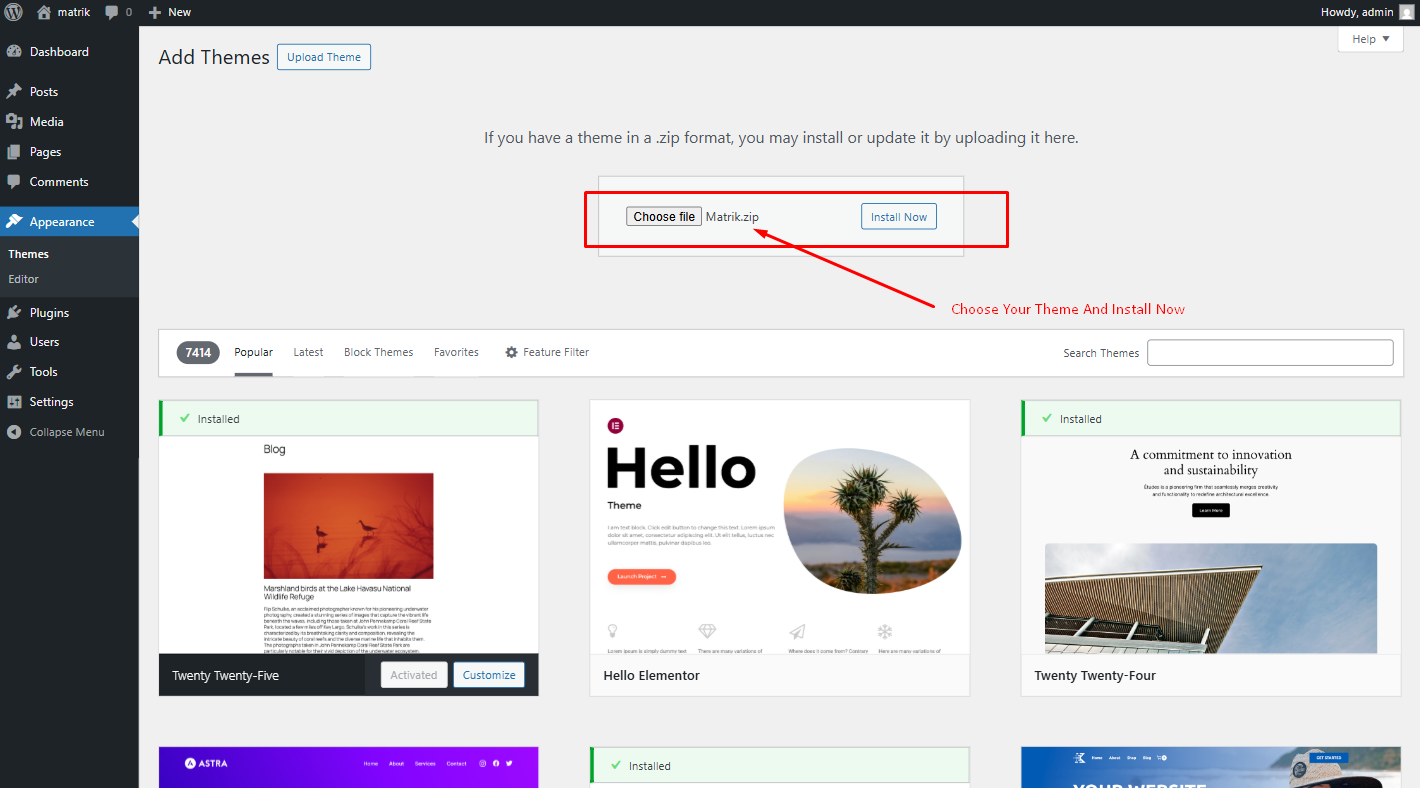The height and width of the screenshot is (788, 1420).
Task: Click the matrik site name link
Action: pos(73,12)
